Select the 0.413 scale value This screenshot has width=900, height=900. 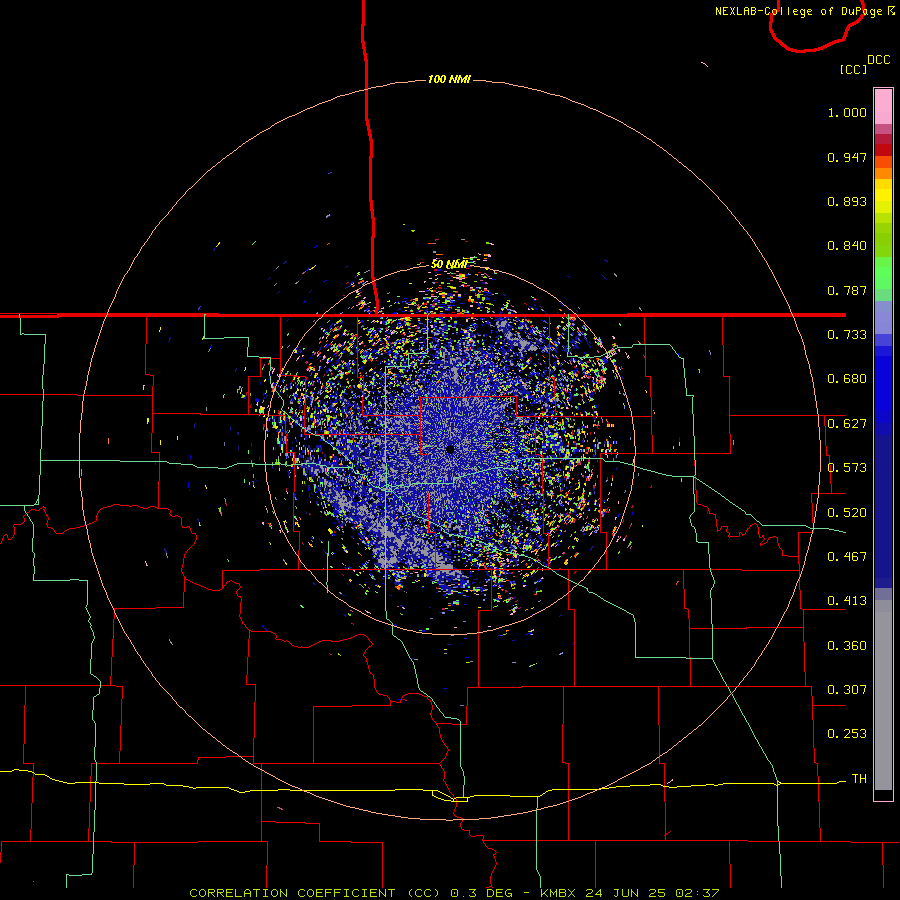pos(847,601)
